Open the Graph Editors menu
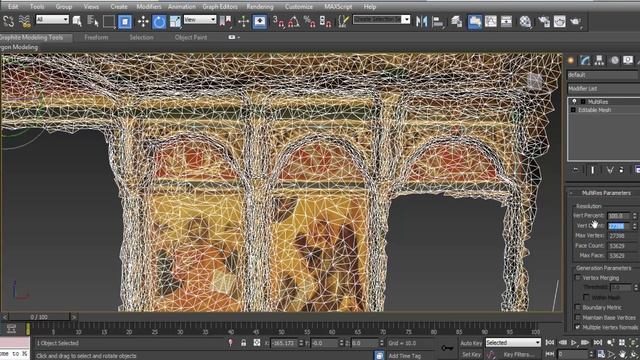640x360 pixels. pyautogui.click(x=220, y=7)
